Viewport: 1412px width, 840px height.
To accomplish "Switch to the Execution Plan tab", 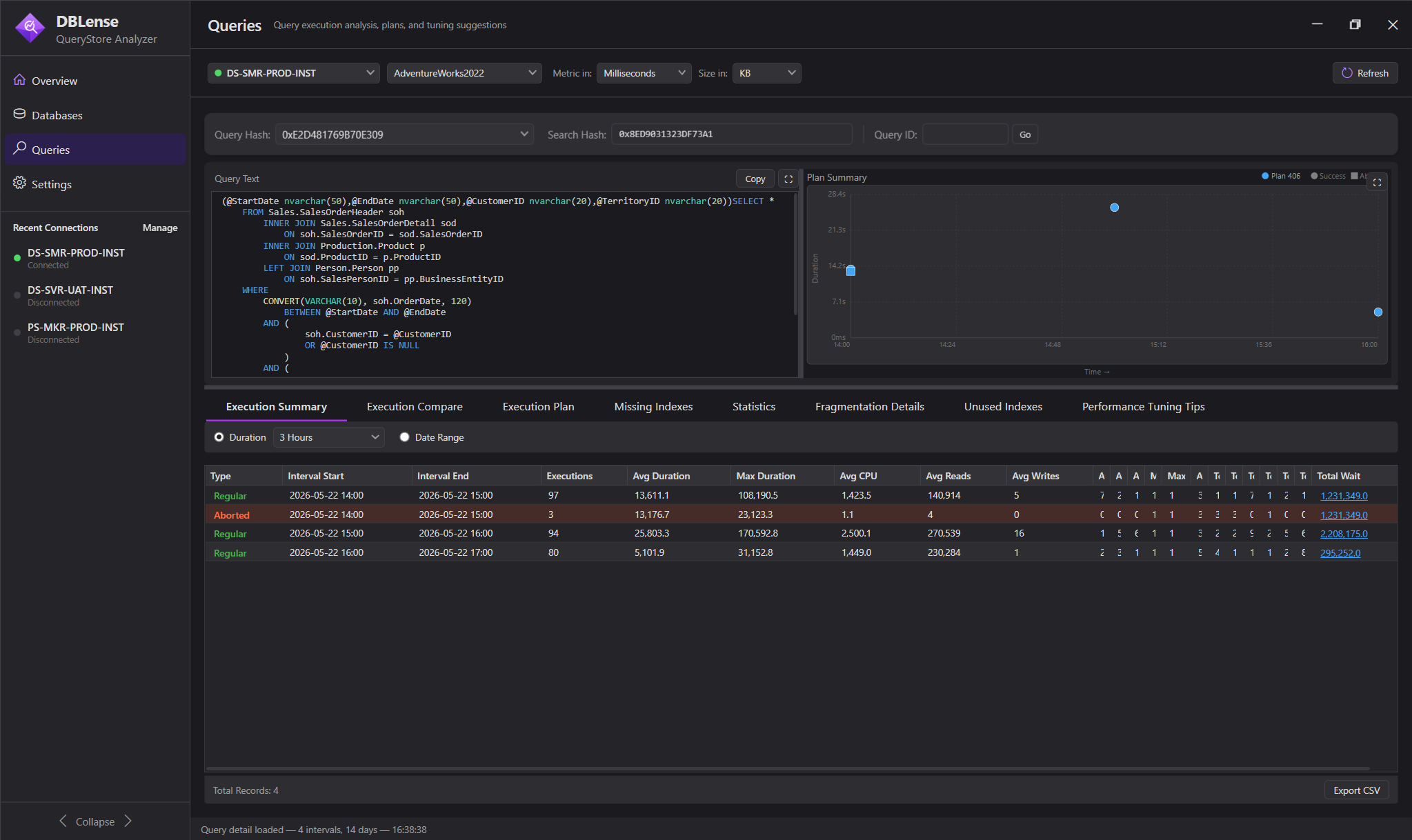I will tap(538, 407).
